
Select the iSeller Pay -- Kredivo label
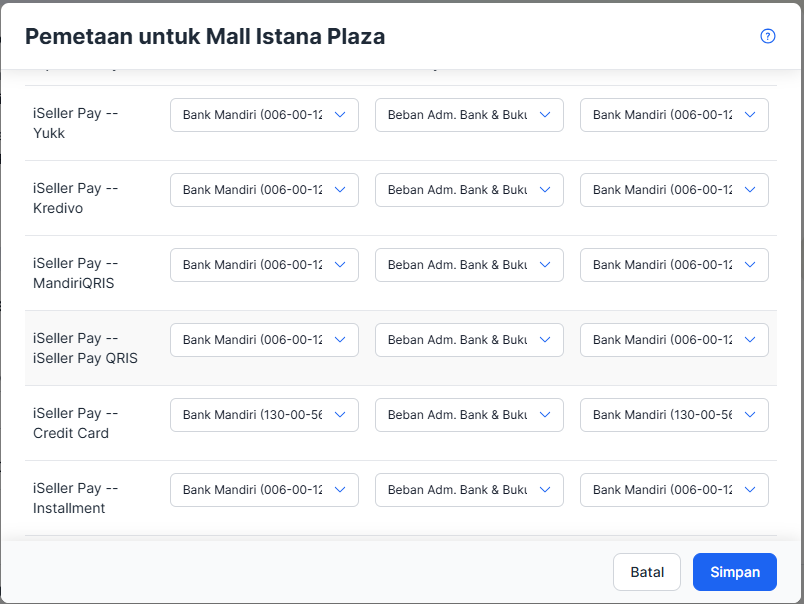[x=75, y=198]
